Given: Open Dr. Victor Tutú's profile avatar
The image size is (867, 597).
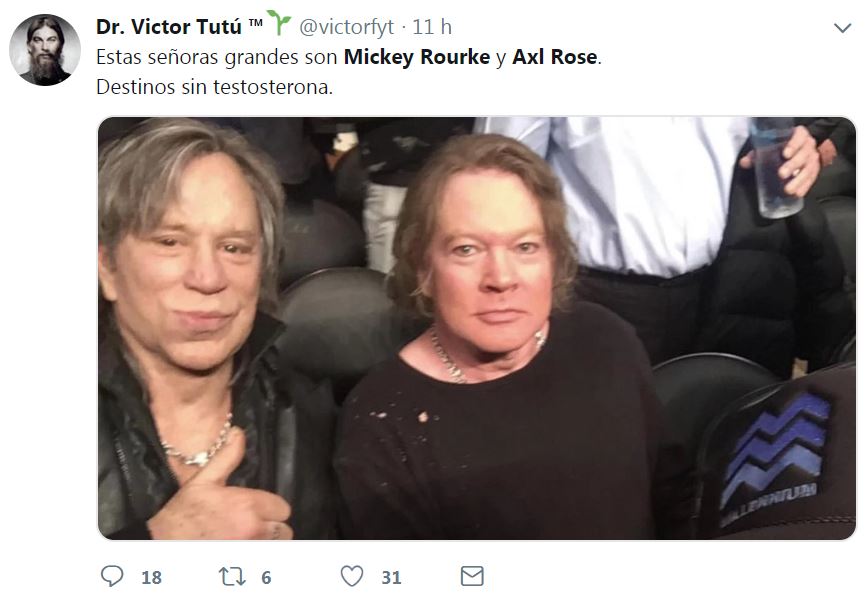Looking at the screenshot, I should coord(45,50).
